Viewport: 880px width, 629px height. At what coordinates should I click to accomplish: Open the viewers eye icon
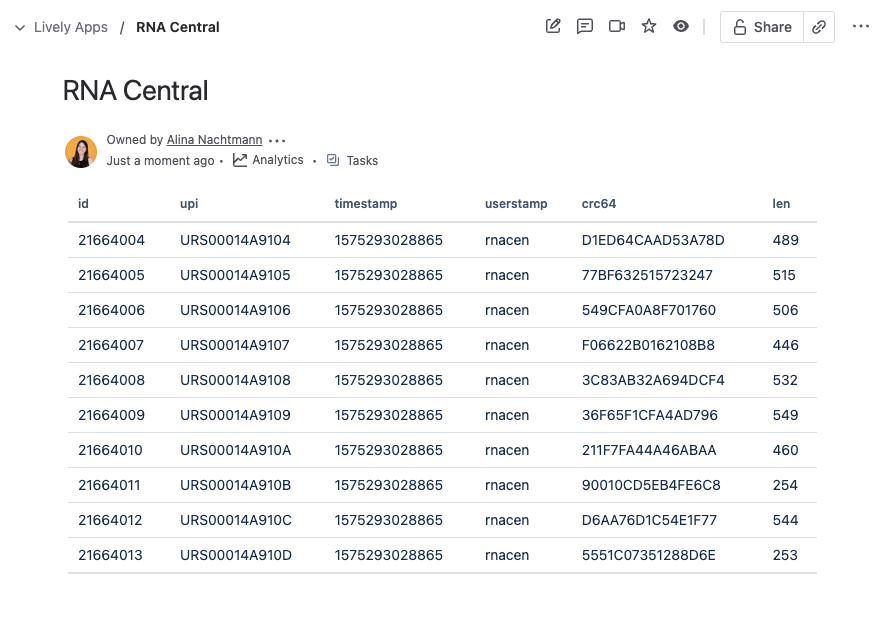(x=681, y=27)
